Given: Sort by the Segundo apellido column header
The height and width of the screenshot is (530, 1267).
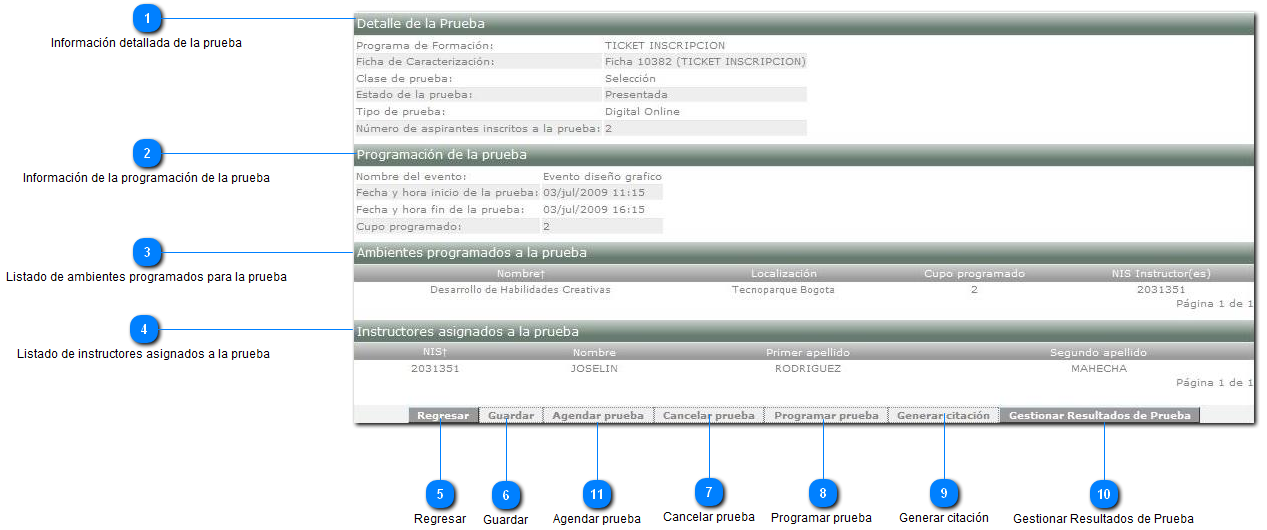Looking at the screenshot, I should pyautogui.click(x=1098, y=353).
